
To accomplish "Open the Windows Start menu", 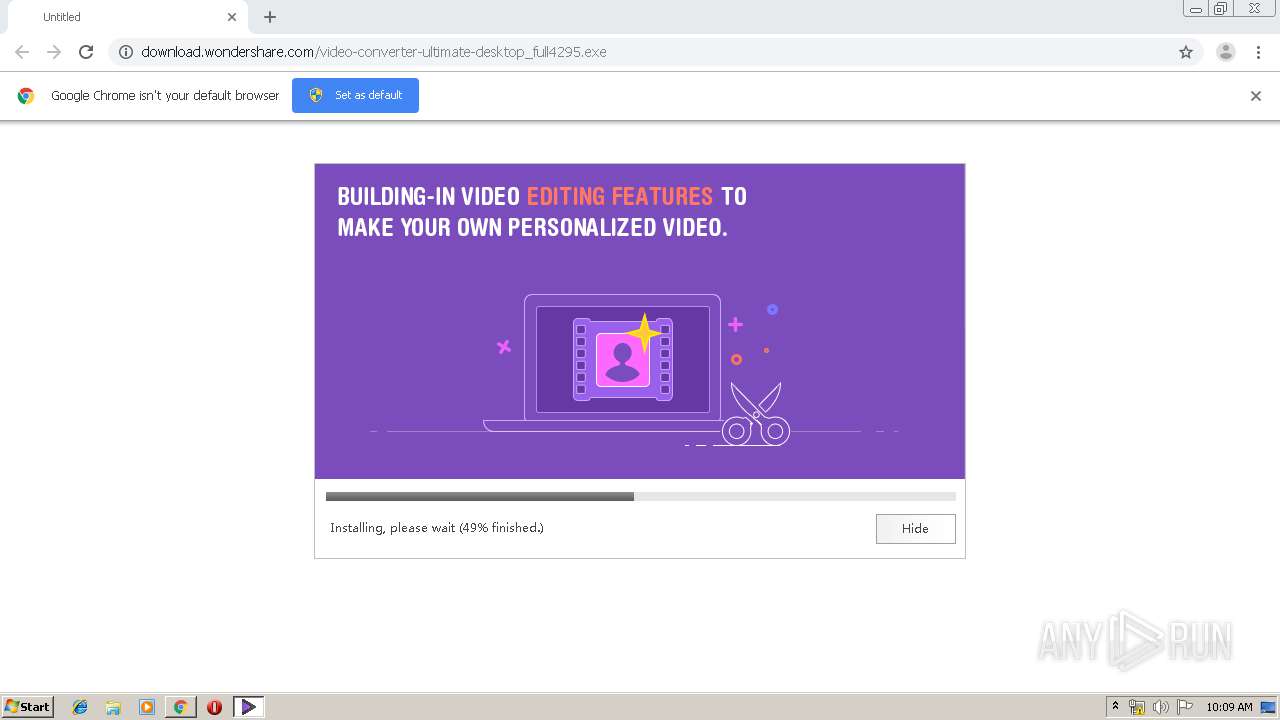I will (x=28, y=707).
